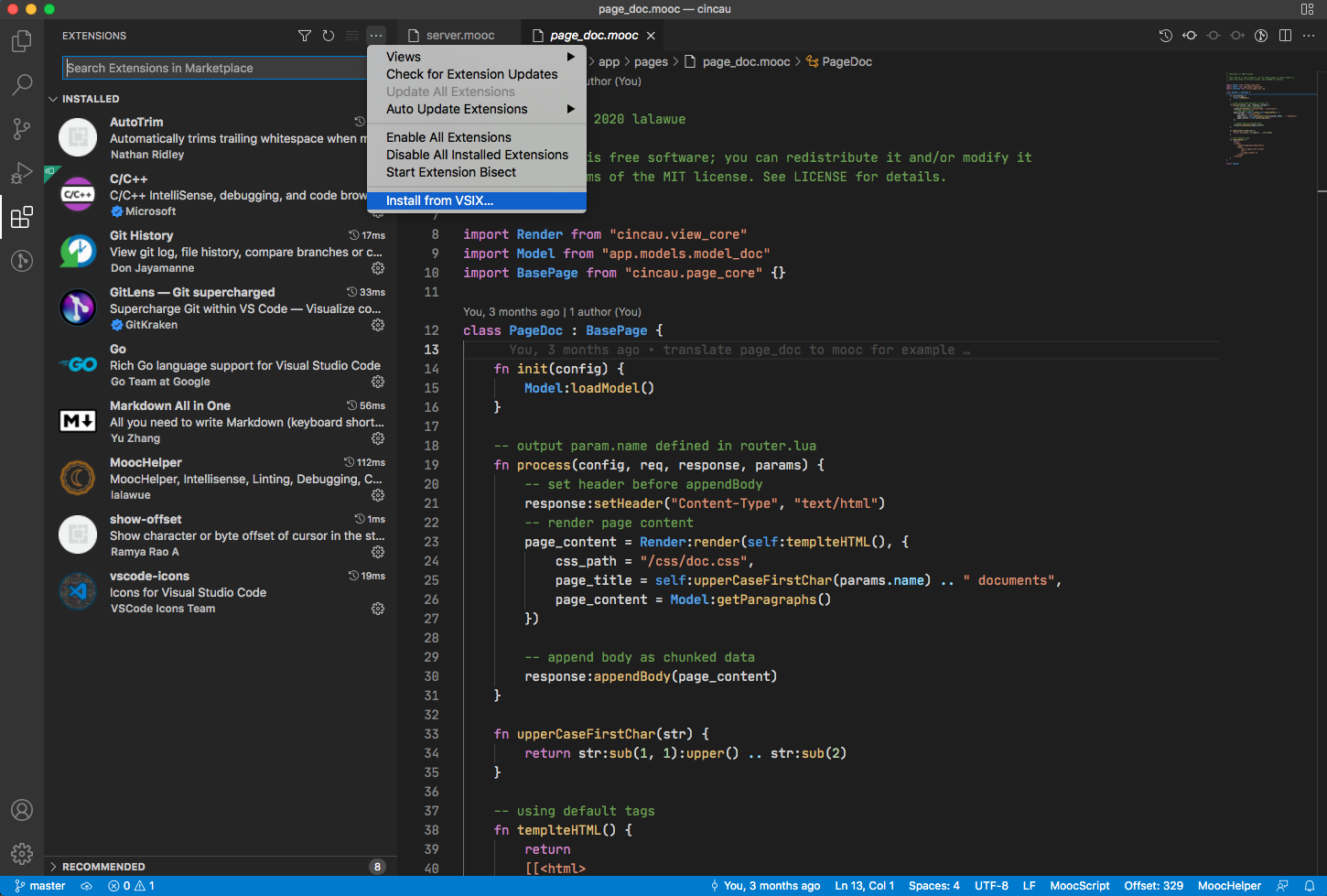Click the page_doc.mooc breadcrumb segment
Viewport: 1327px width, 896px height.
click(738, 61)
